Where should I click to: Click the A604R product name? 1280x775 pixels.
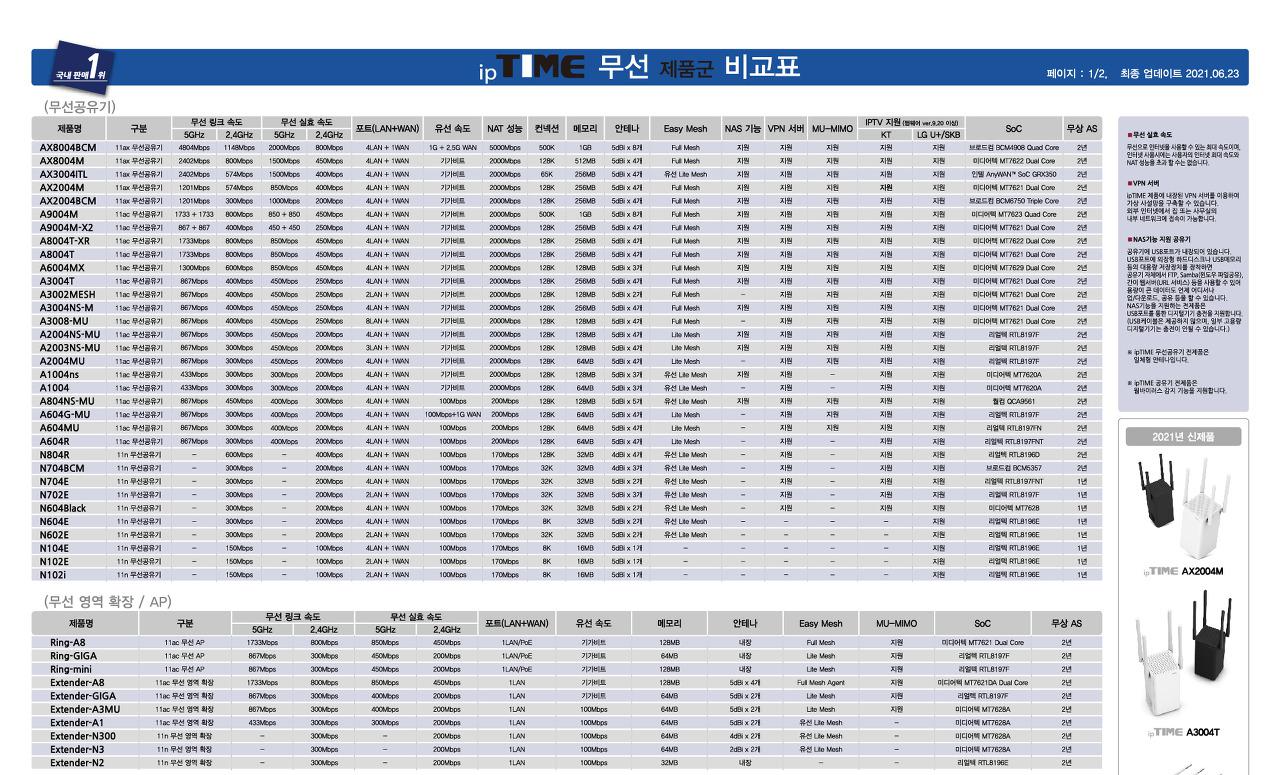tap(54, 441)
